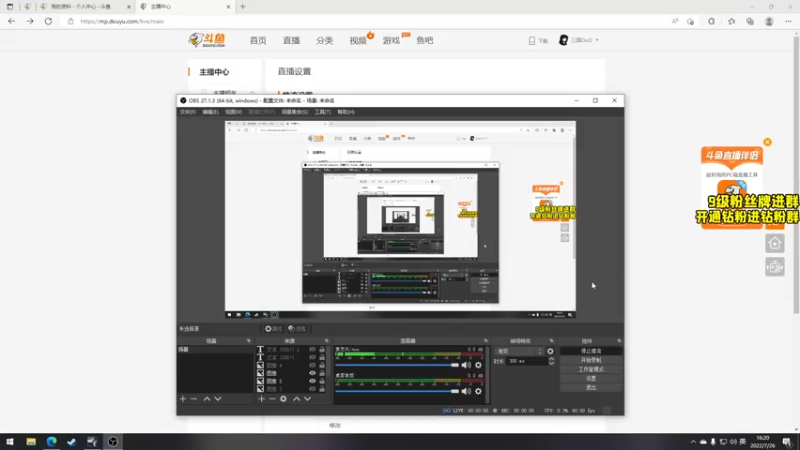Open the OBS 文件(F) menu
The width and height of the screenshot is (800, 450).
[188, 112]
